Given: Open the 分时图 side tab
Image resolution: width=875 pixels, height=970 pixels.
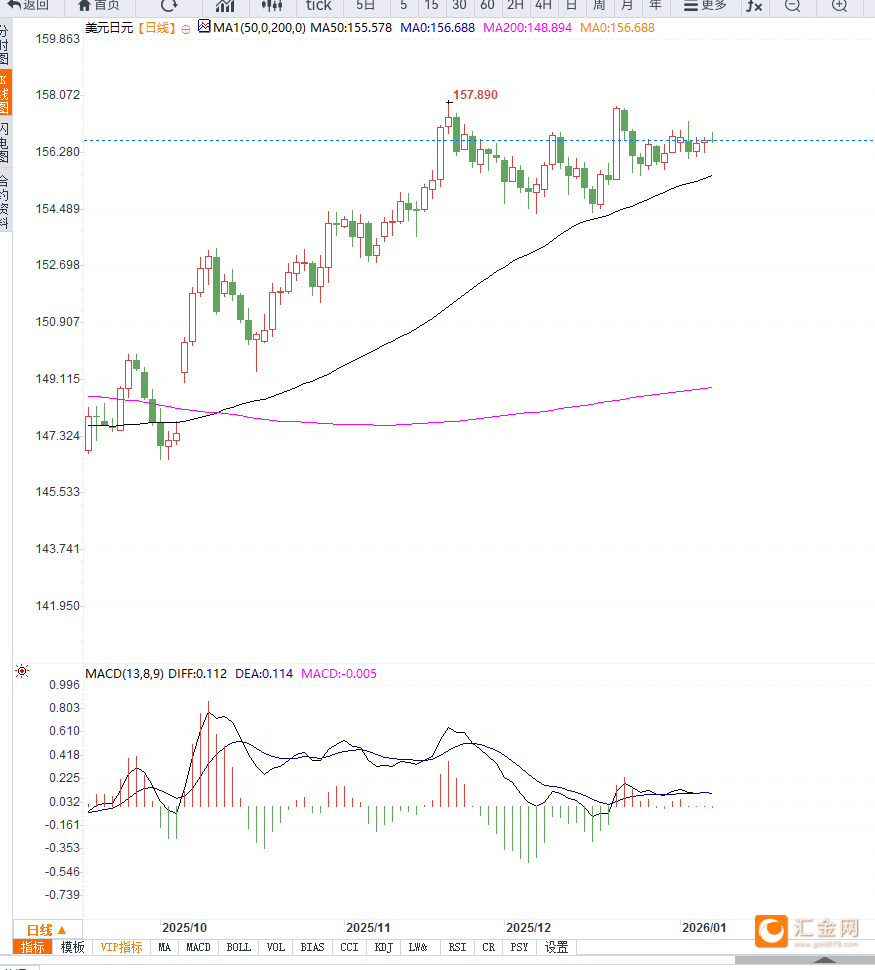Looking at the screenshot, I should coord(5,45).
